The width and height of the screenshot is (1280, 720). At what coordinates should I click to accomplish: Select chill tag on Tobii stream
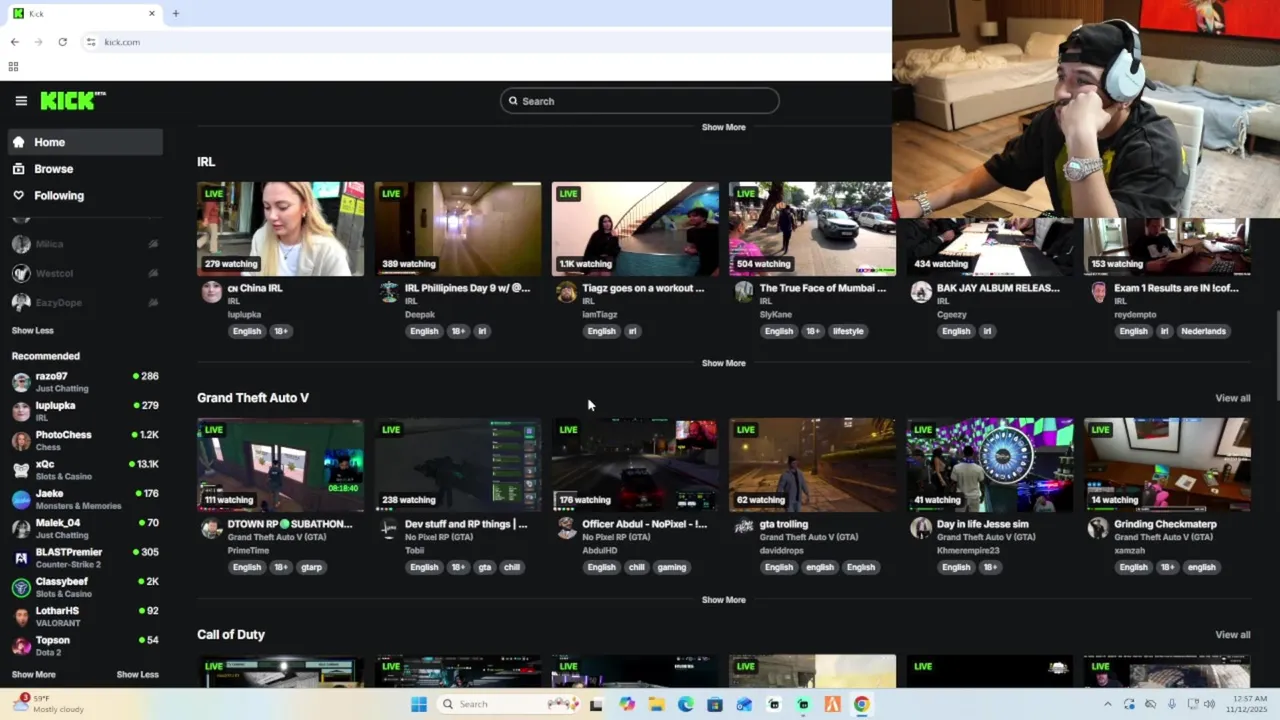point(512,567)
